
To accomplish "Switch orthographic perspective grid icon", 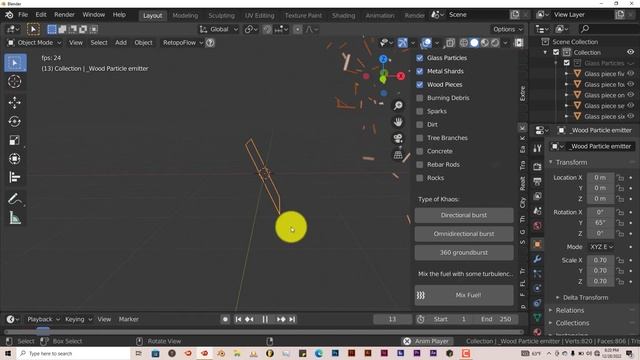I will click(x=398, y=155).
